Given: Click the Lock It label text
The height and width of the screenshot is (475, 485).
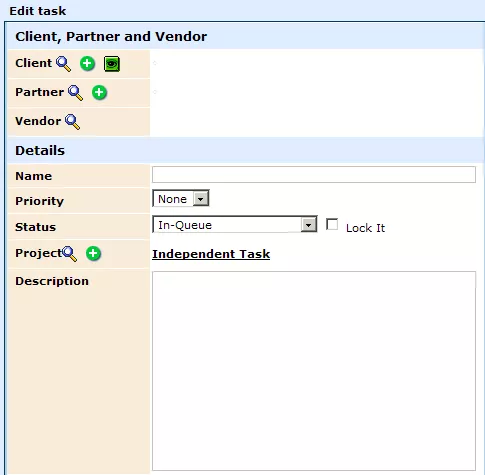Looking at the screenshot, I should 365,228.
